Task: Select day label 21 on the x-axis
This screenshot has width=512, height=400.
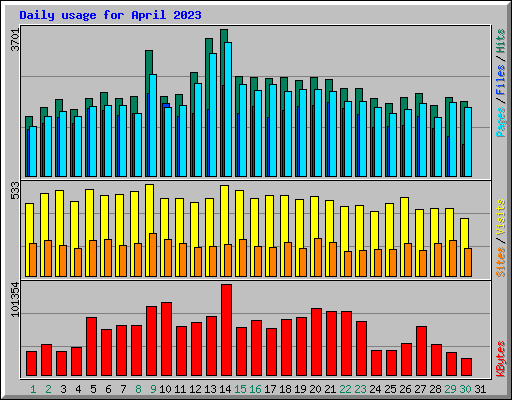Action: coord(330,389)
